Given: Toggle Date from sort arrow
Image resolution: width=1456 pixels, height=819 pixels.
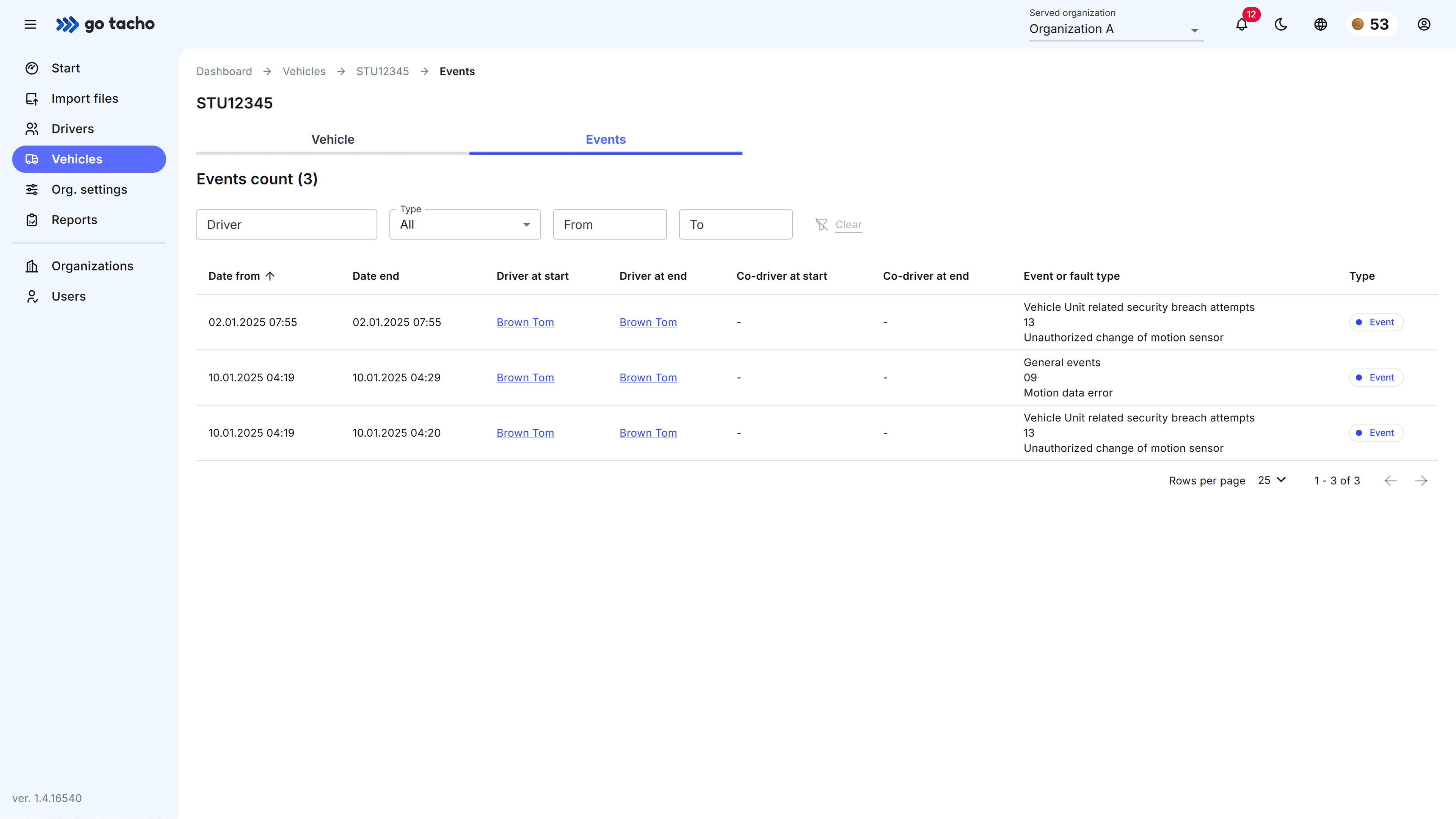Looking at the screenshot, I should (270, 276).
